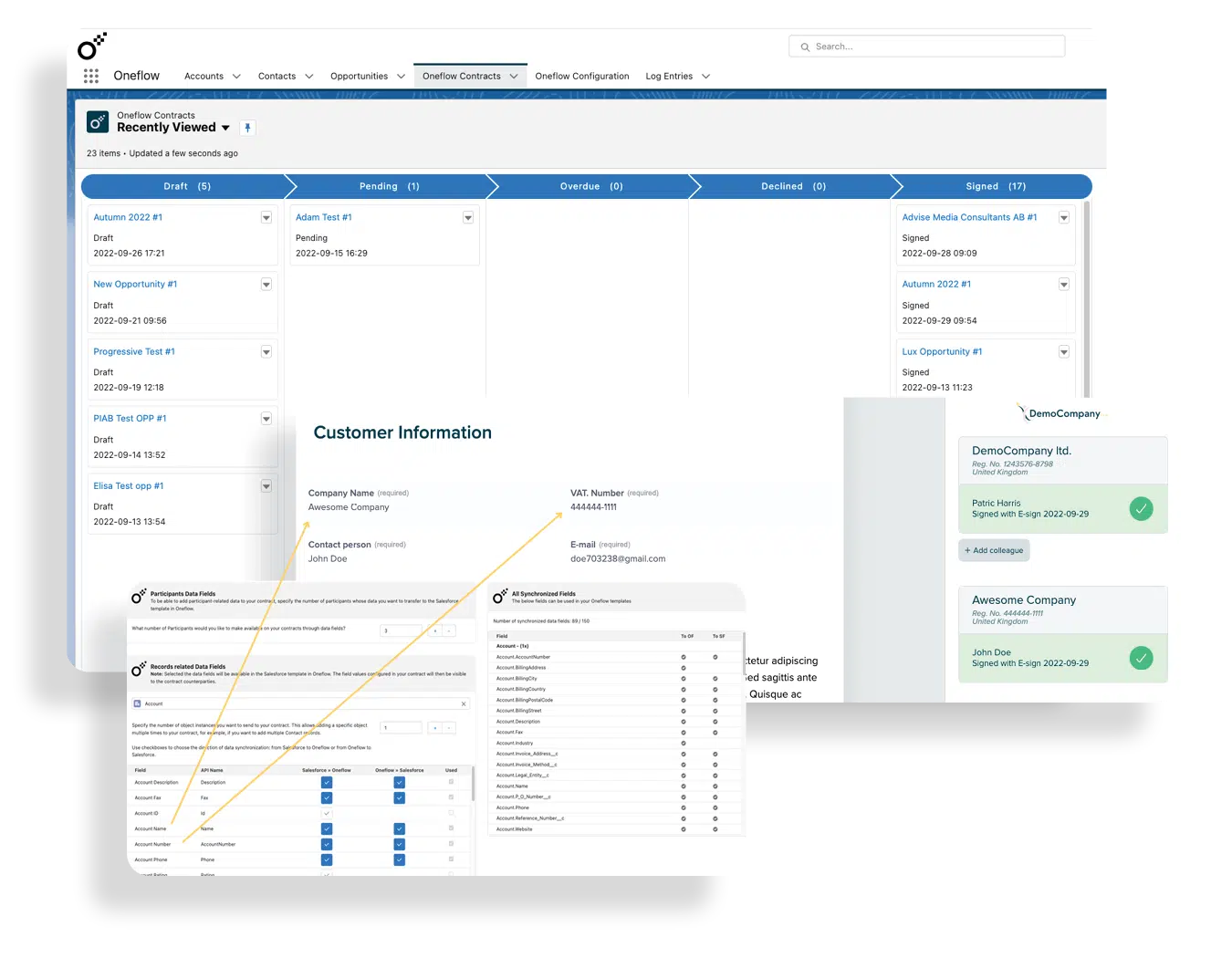The height and width of the screenshot is (958, 1232).
Task: Click To SF status dot for Account.Name
Action: click(x=715, y=786)
